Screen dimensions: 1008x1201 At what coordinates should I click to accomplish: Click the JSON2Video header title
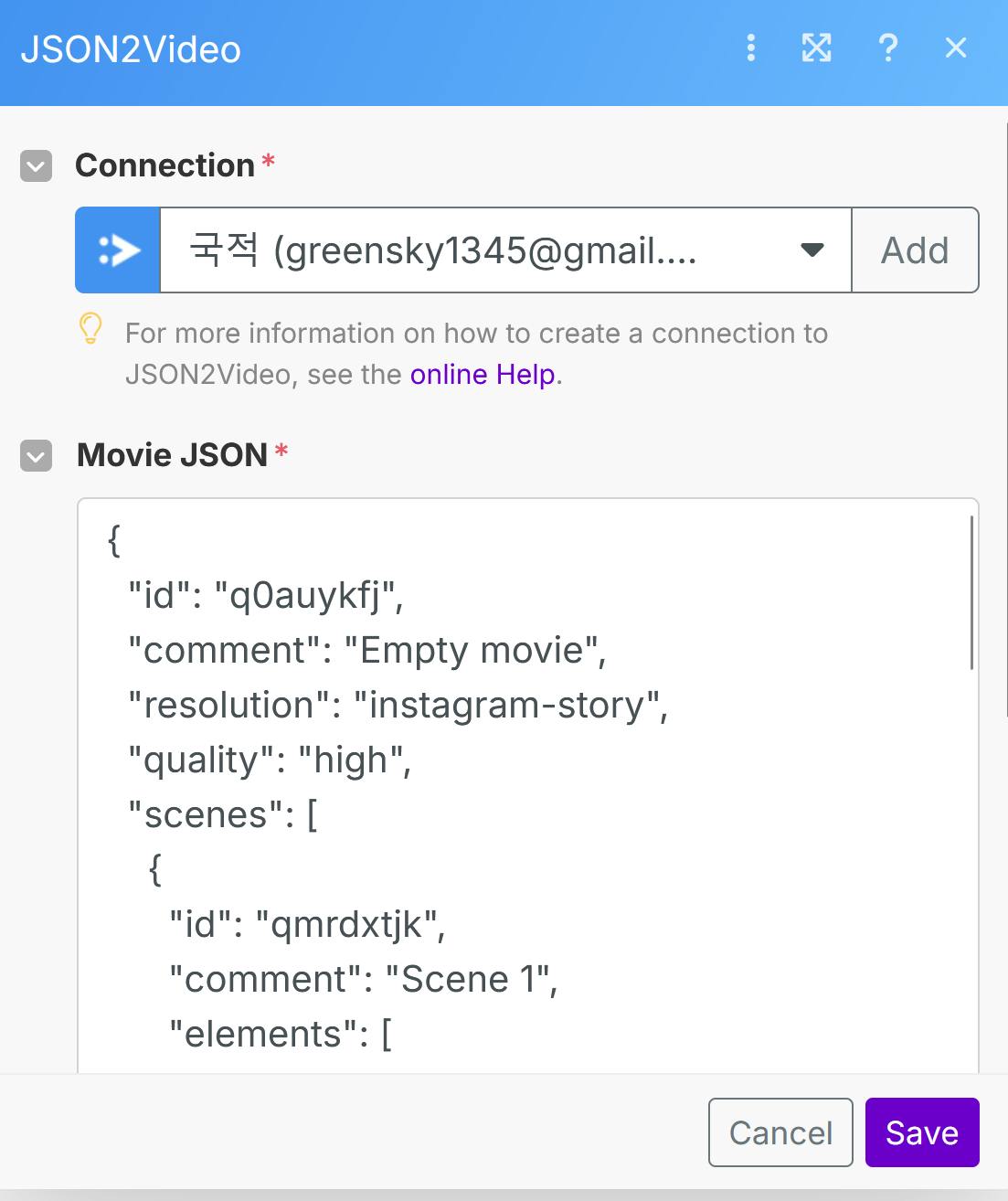(x=131, y=50)
